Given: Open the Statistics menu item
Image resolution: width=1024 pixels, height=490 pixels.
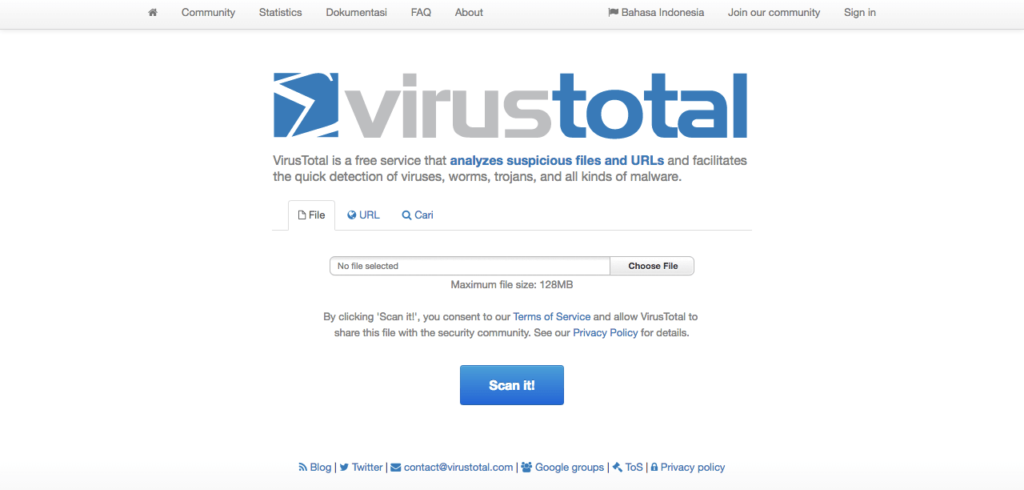Looking at the screenshot, I should (280, 12).
